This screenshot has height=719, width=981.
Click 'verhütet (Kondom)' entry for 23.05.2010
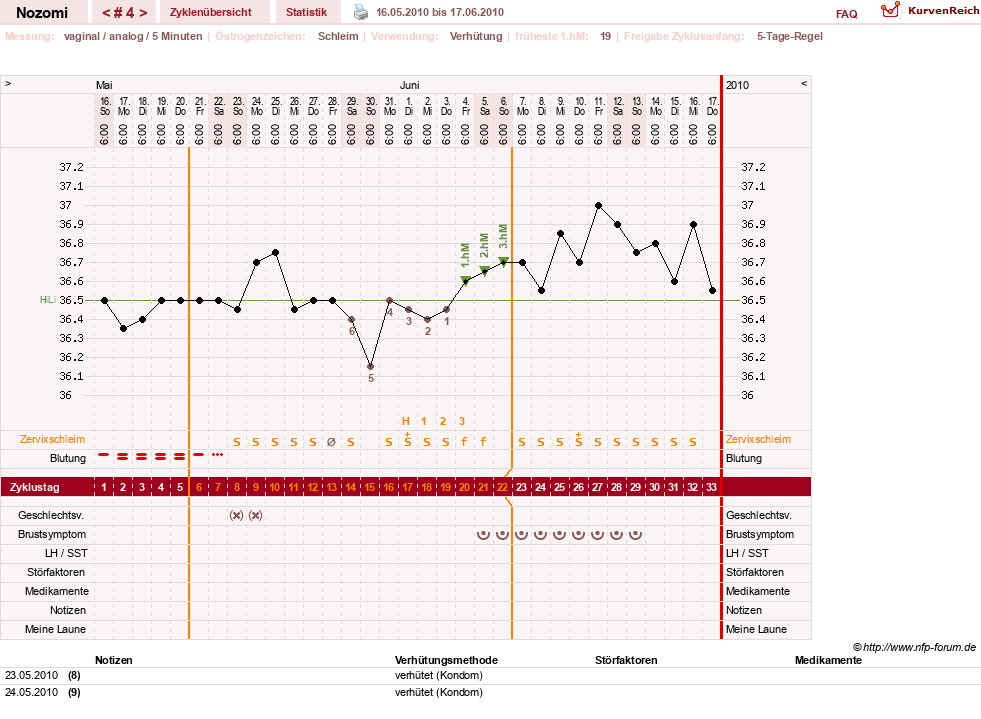(439, 676)
